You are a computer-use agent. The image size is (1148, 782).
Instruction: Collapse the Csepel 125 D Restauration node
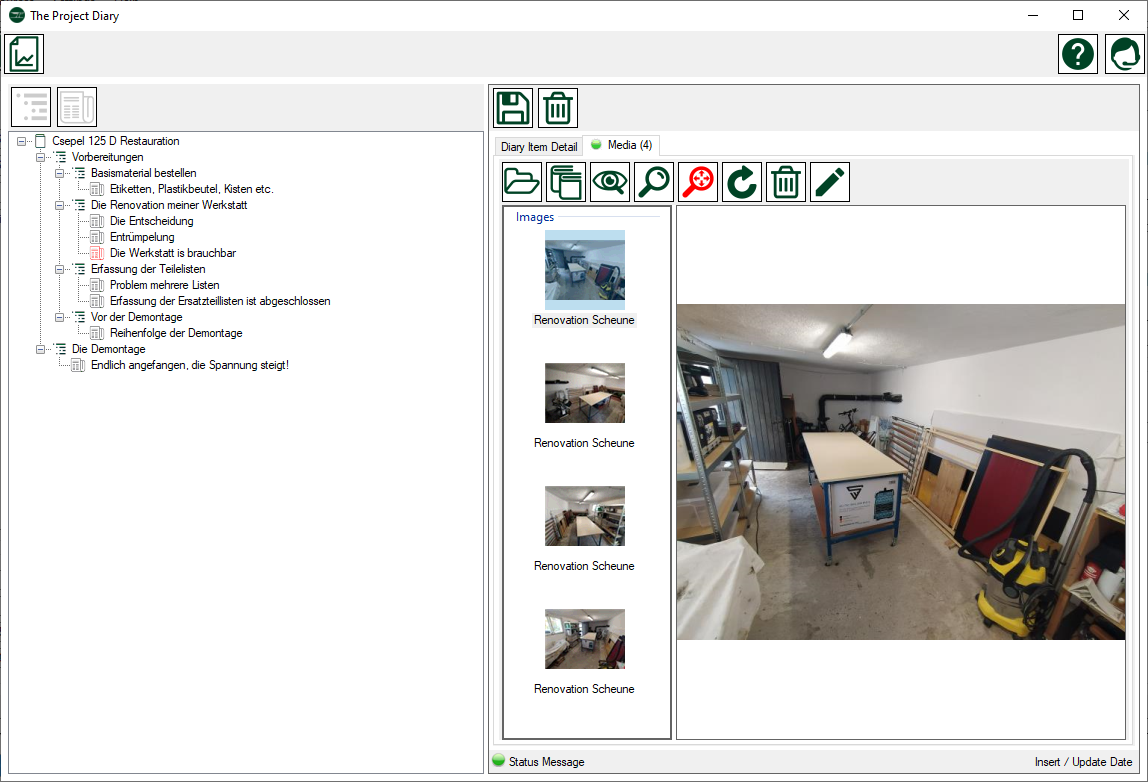pyautogui.click(x=22, y=141)
